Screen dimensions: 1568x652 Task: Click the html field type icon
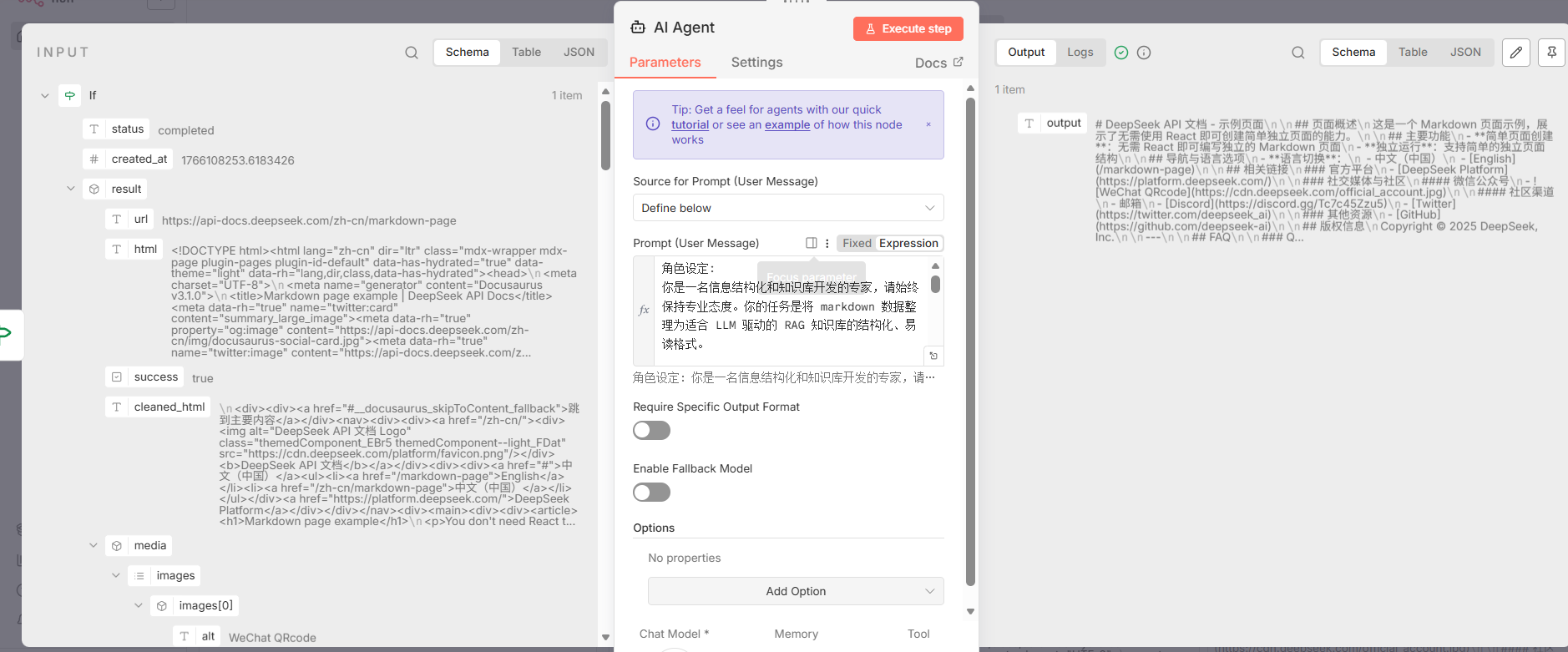tap(117, 250)
